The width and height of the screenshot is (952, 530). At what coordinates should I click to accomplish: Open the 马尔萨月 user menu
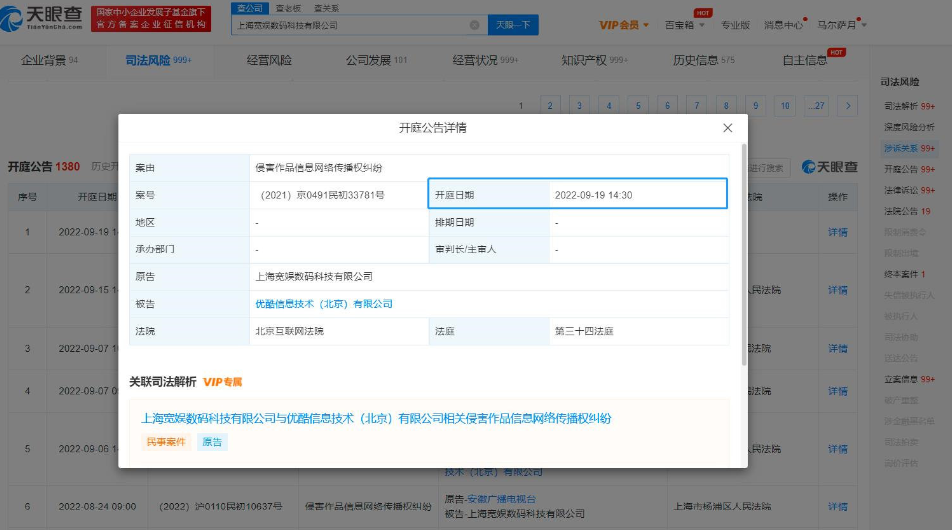(x=842, y=25)
